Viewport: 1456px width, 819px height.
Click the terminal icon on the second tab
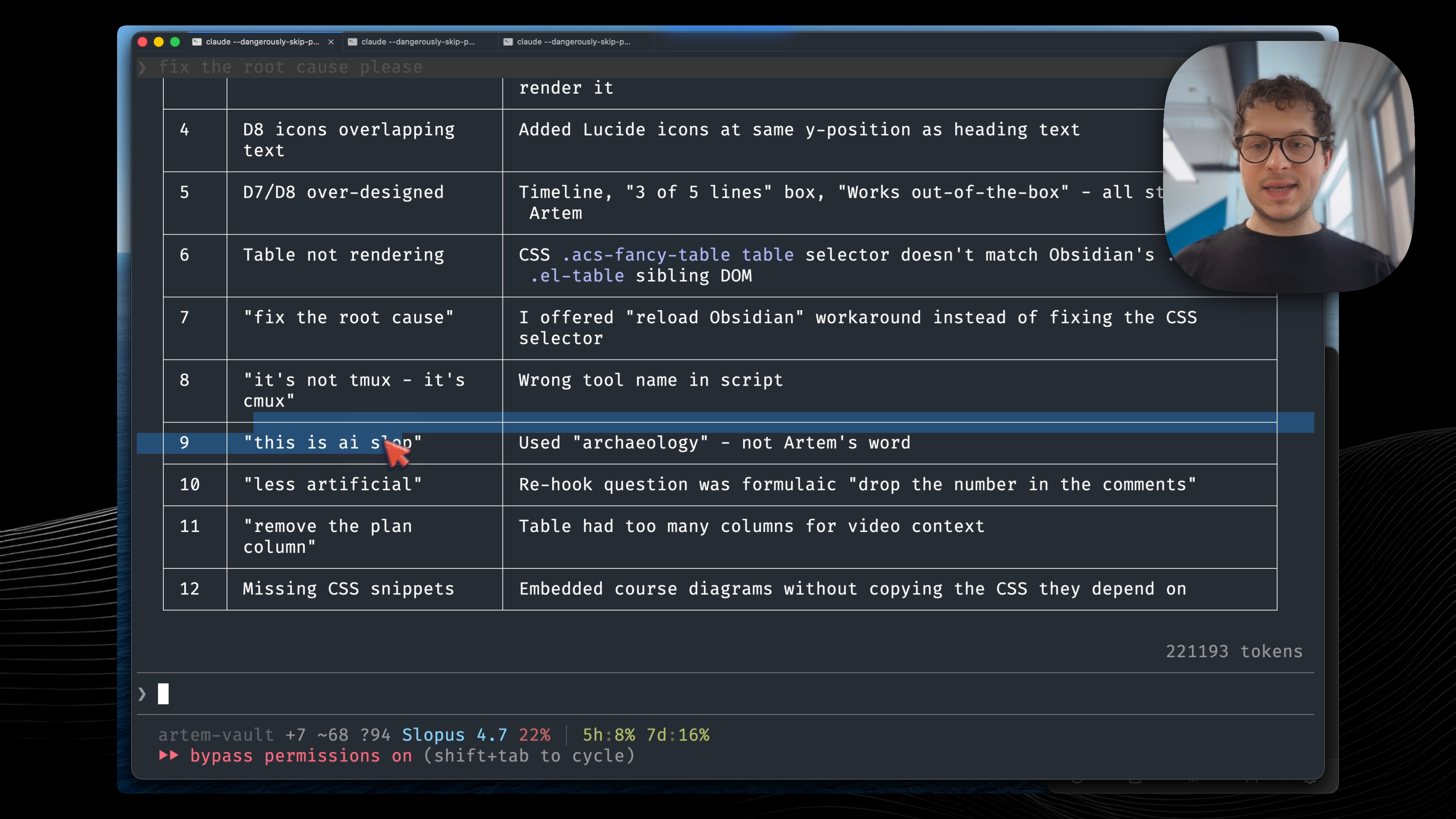[x=352, y=42]
